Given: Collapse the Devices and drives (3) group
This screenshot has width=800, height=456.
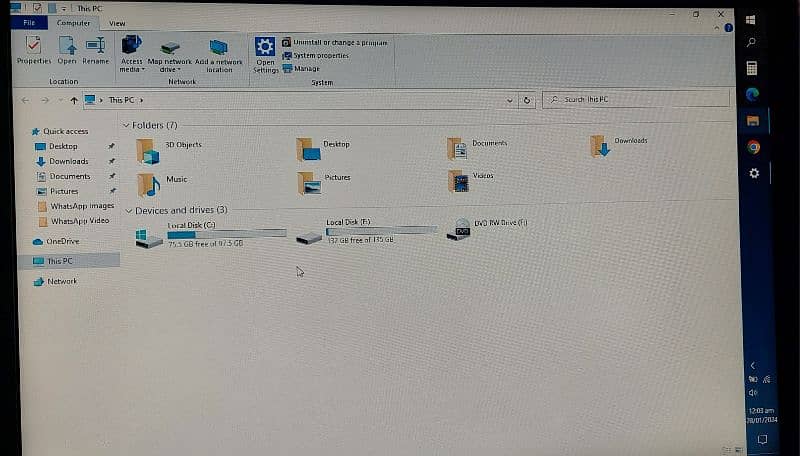Looking at the screenshot, I should 129,210.
